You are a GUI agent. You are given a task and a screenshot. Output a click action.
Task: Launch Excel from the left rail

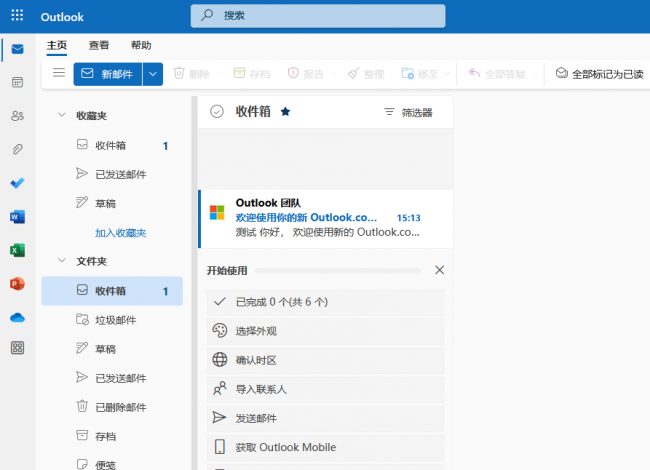17,250
